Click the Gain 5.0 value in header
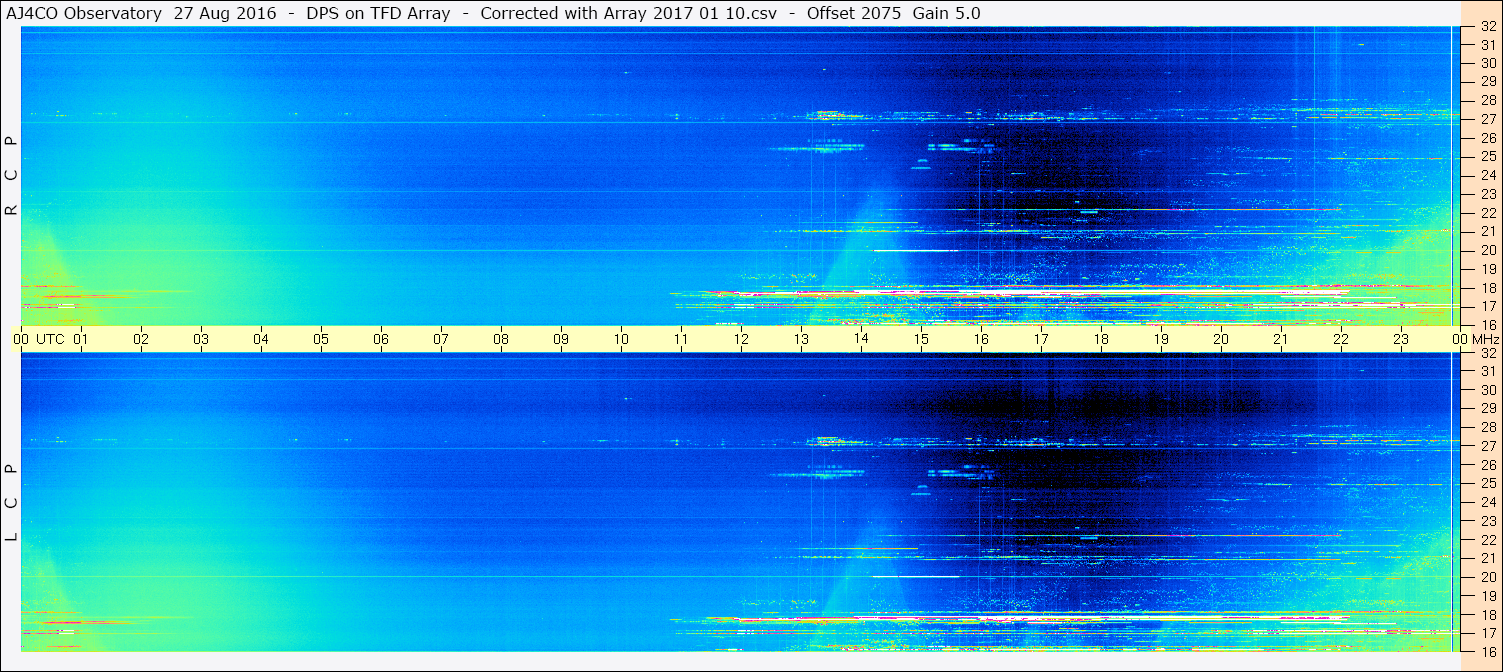 pos(946,13)
